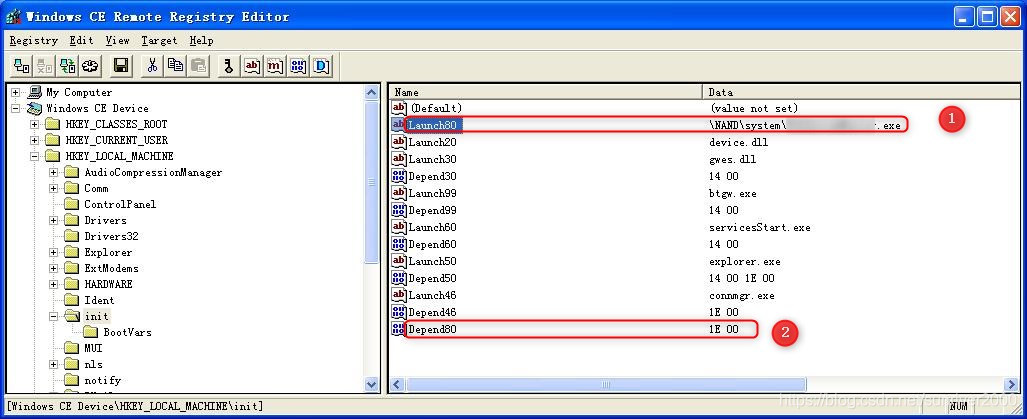
Task: Select the notify key
Action: coord(102,380)
